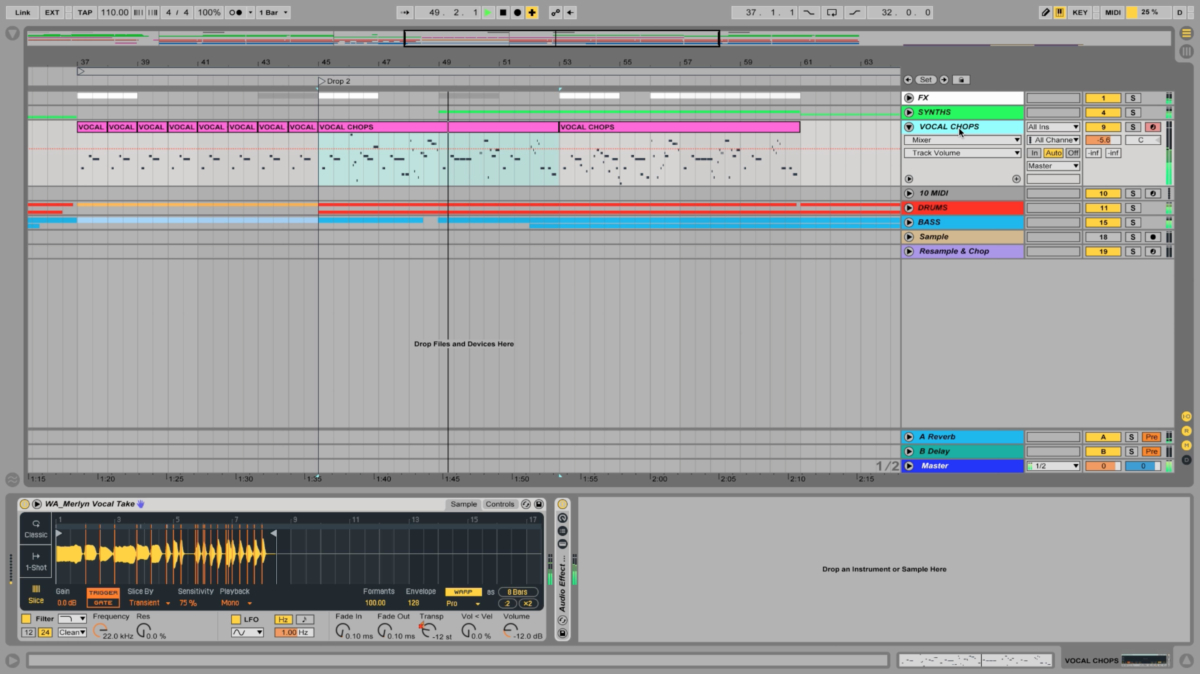This screenshot has width=1200, height=674.
Task: Click the TRIGGER mode button
Action: tap(102, 593)
